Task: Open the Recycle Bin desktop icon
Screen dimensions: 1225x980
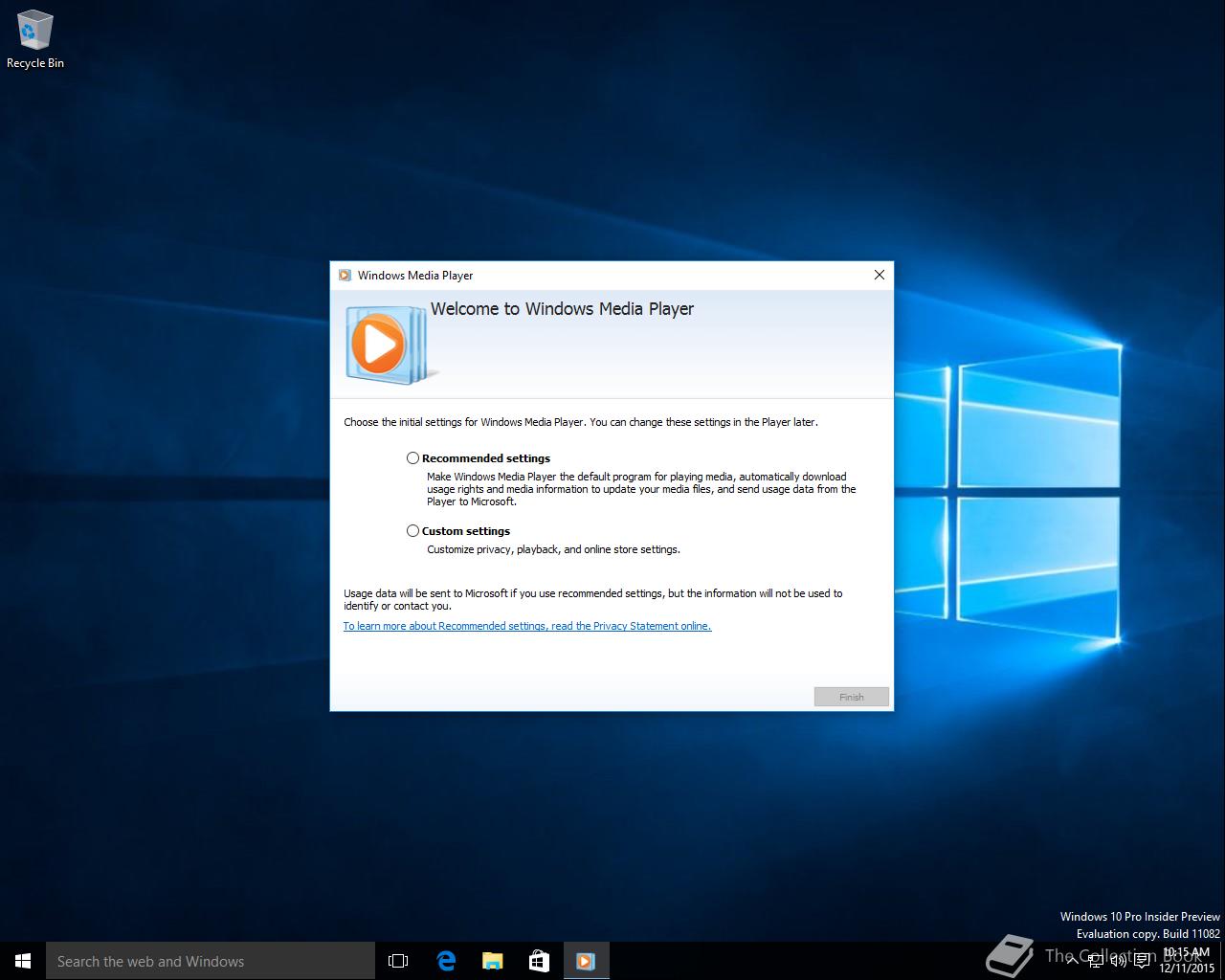Action: pos(35,40)
